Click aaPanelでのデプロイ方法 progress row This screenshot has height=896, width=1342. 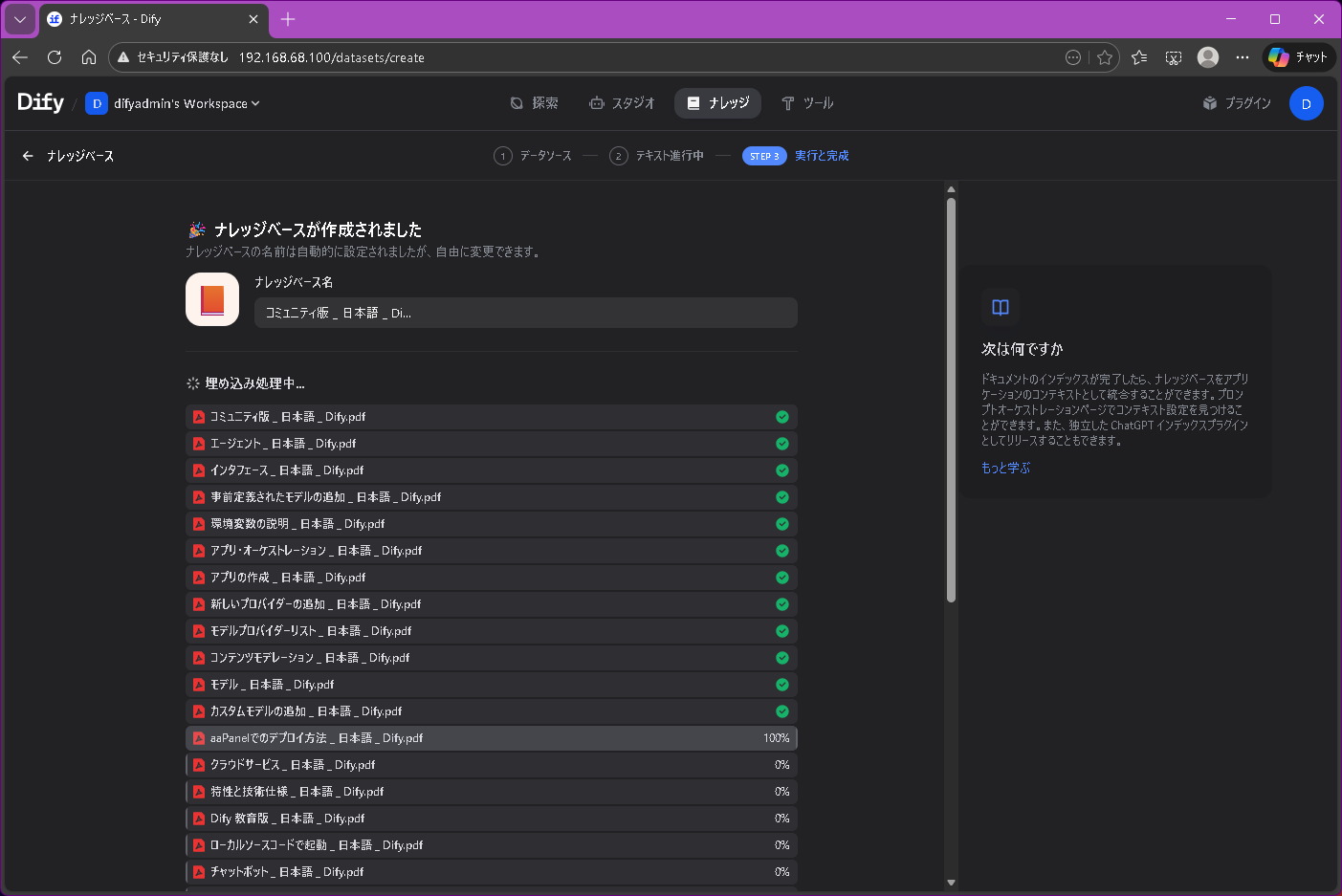click(492, 738)
